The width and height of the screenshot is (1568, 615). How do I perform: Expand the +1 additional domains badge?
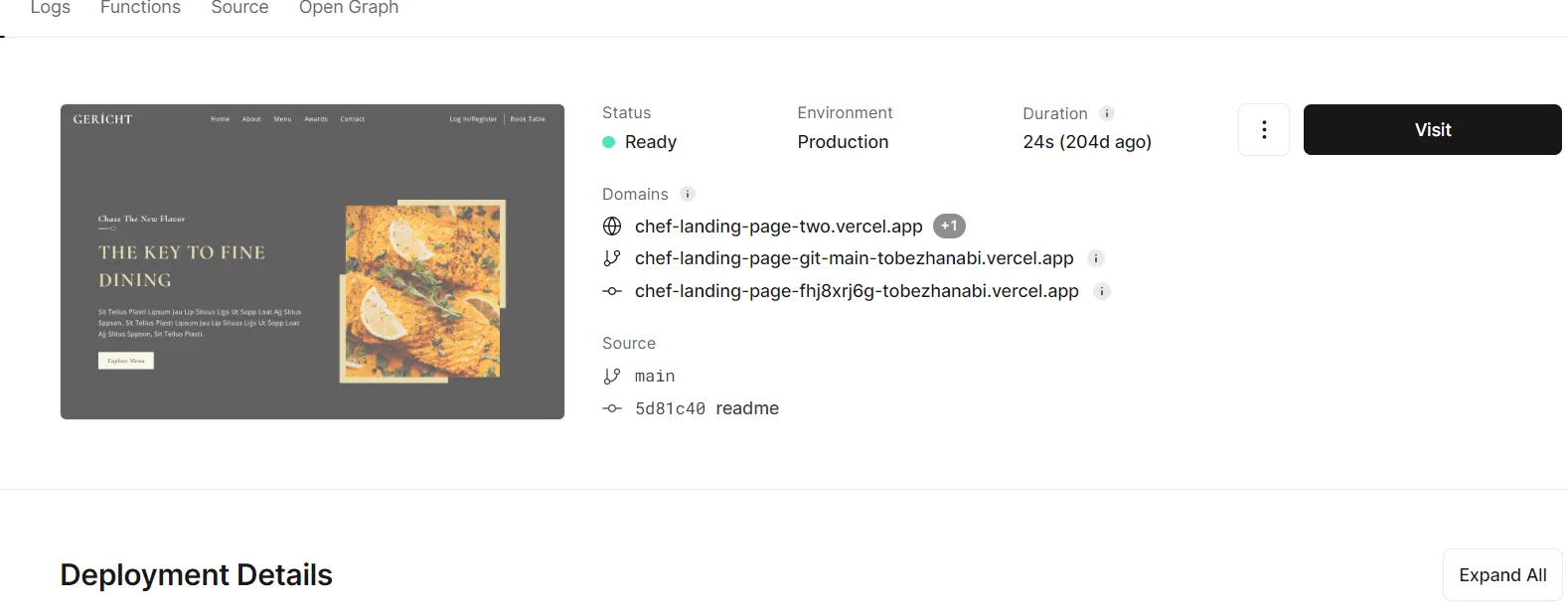click(x=949, y=227)
